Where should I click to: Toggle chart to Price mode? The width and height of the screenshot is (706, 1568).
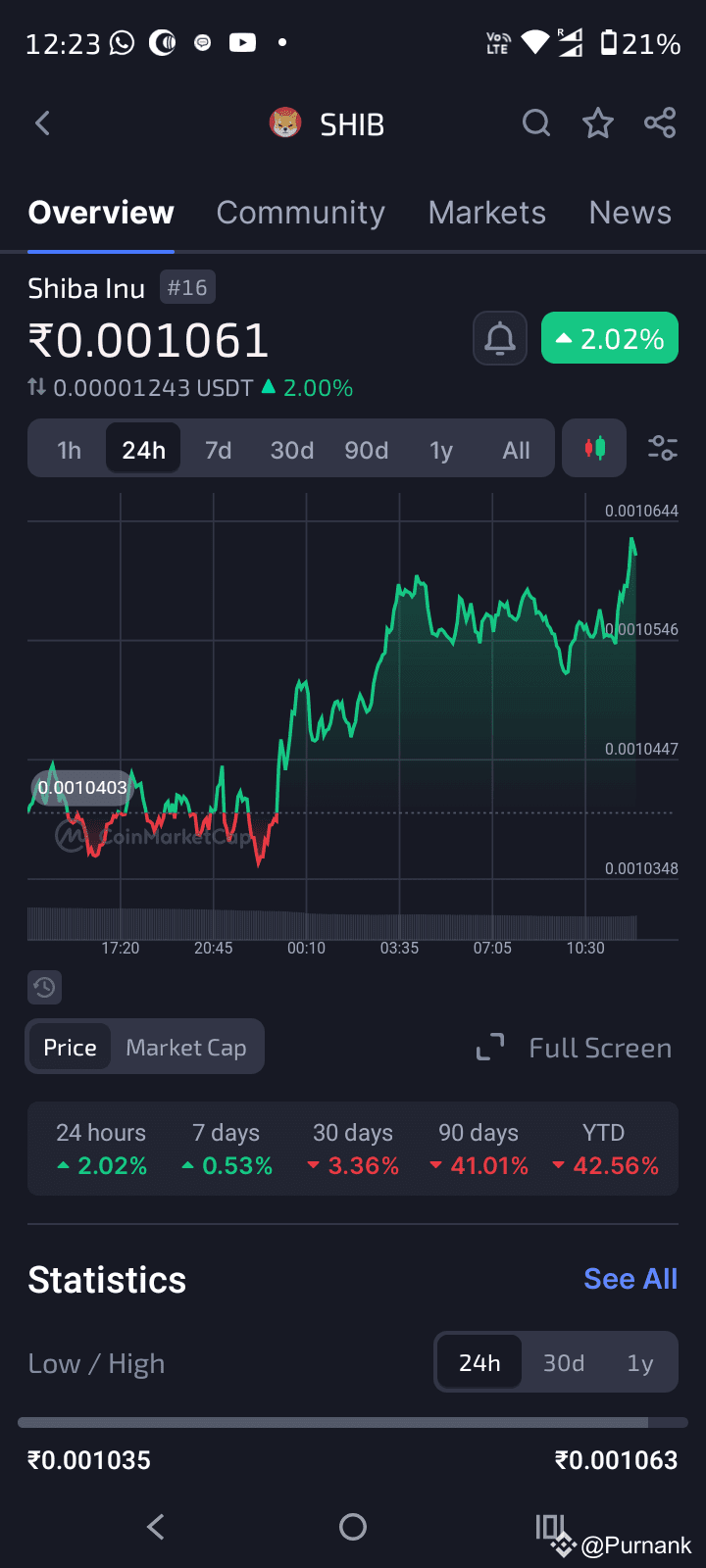point(70,1047)
